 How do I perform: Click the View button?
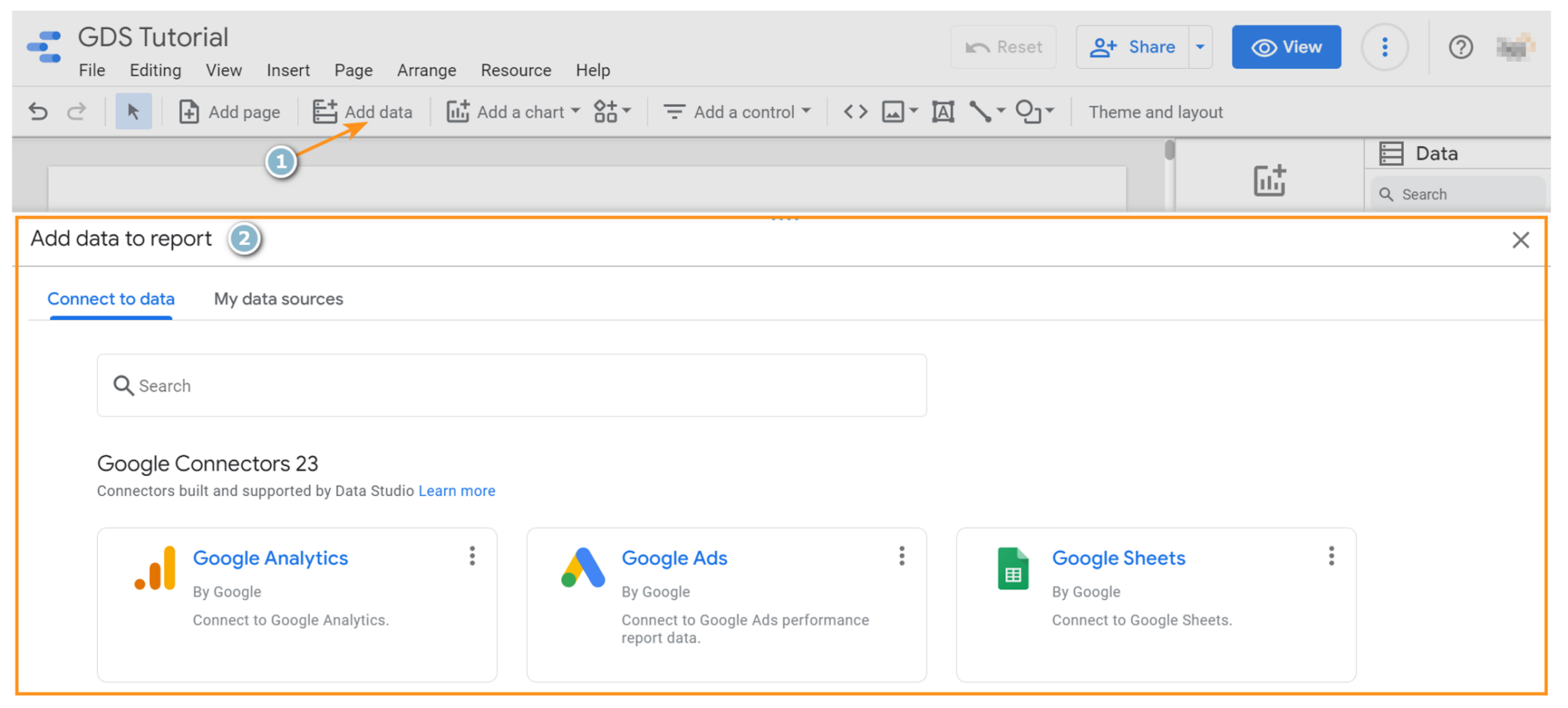(x=1286, y=47)
